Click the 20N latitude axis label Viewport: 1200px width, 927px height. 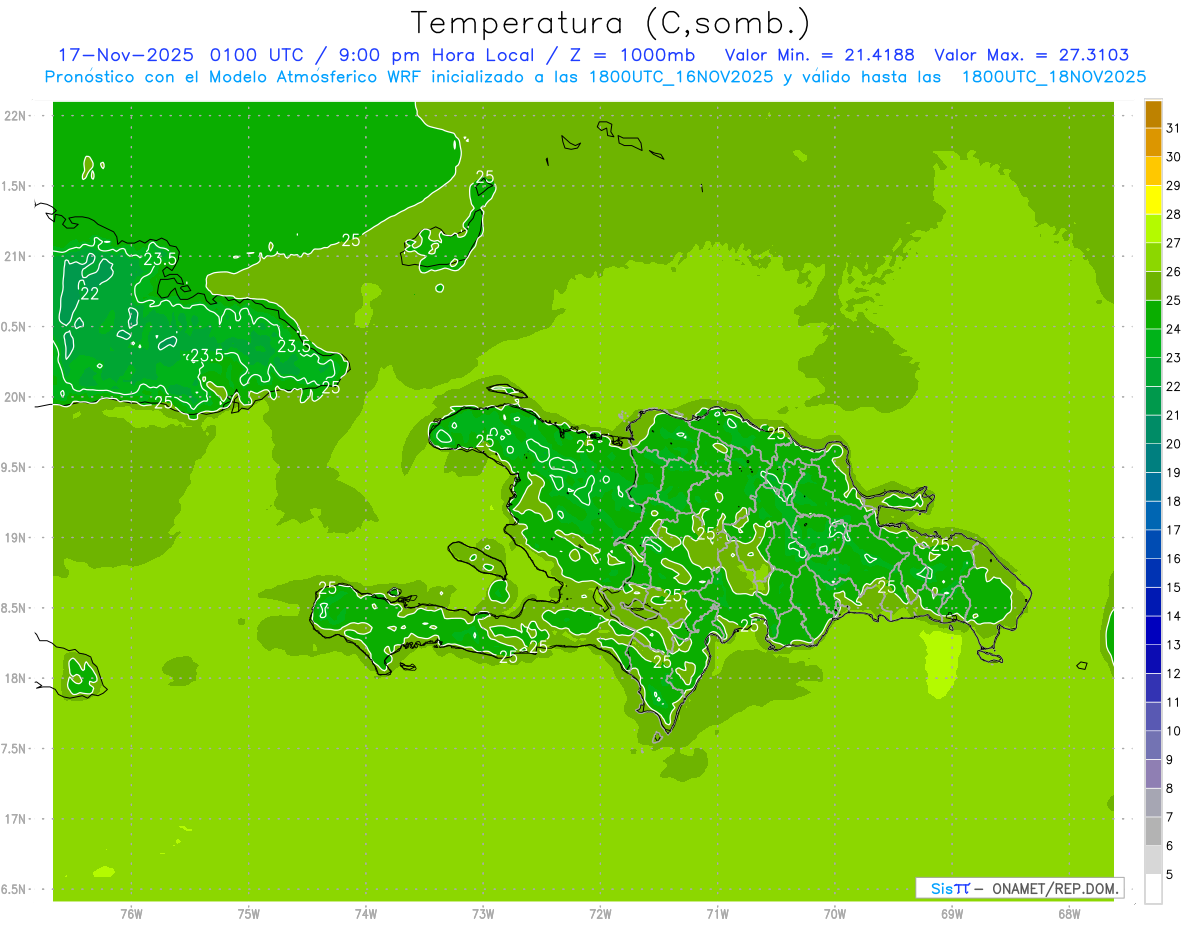(x=15, y=397)
